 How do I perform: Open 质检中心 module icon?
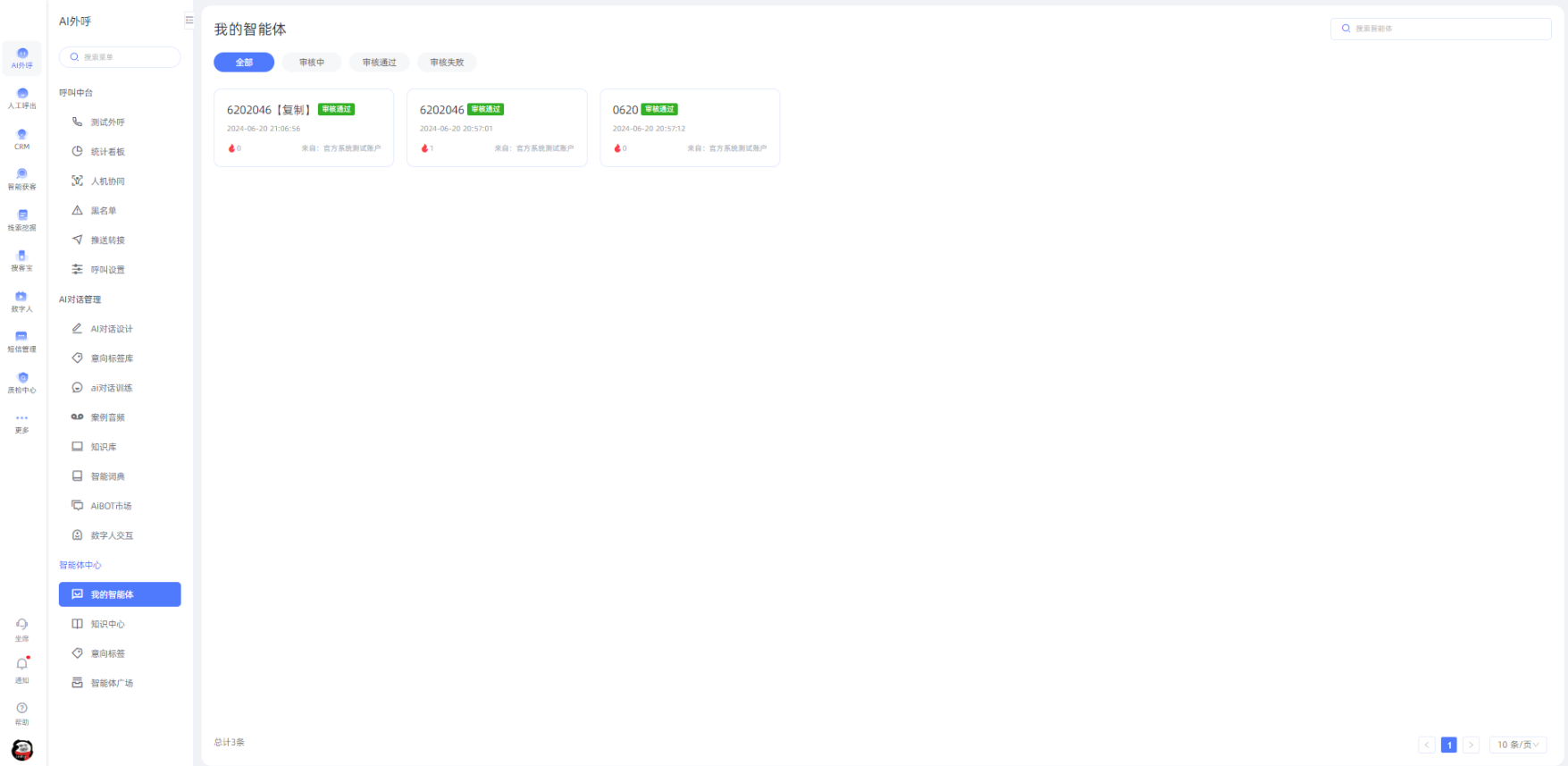pos(21,382)
